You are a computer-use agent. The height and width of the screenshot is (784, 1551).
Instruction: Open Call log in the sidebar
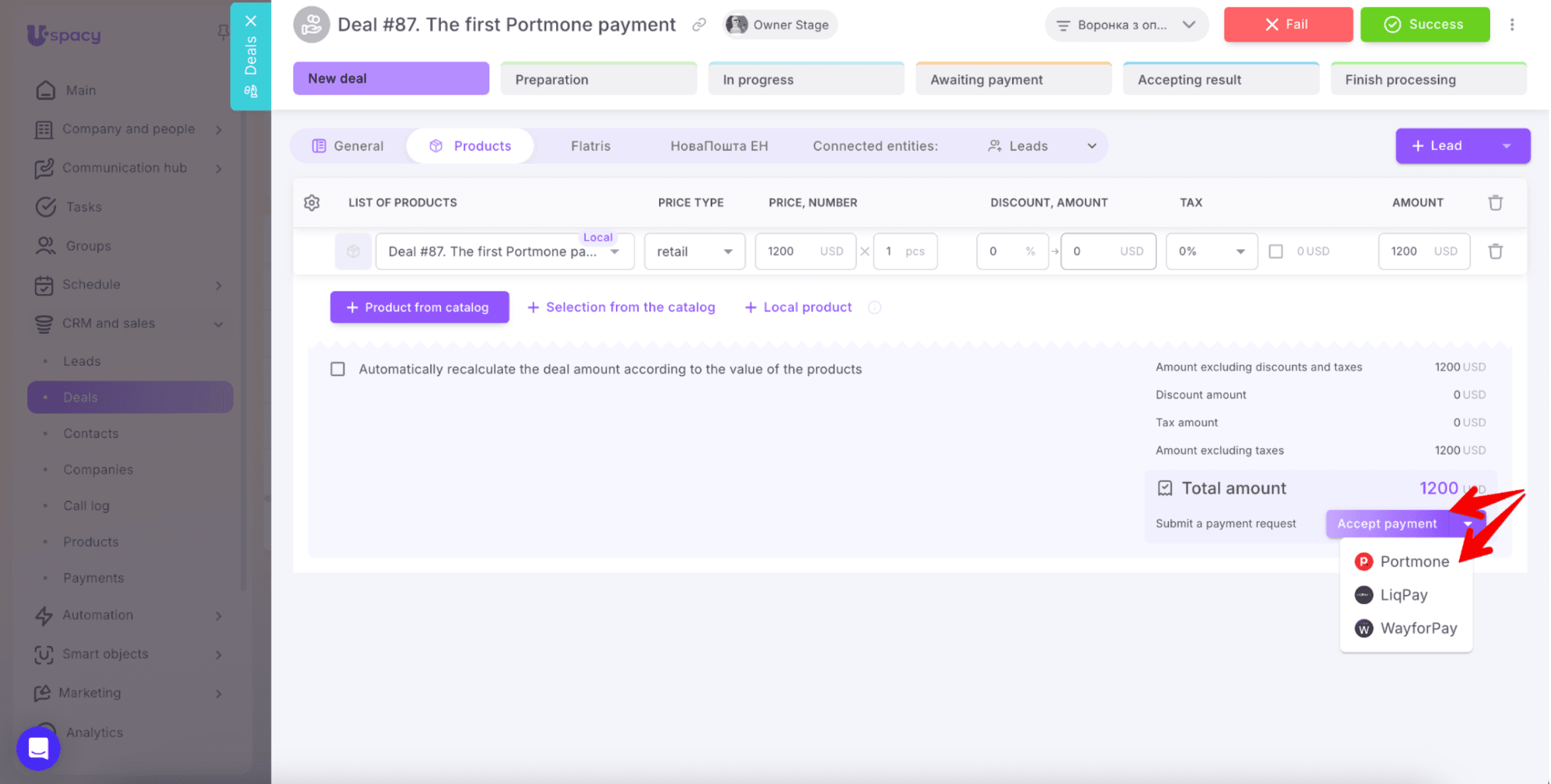(86, 506)
